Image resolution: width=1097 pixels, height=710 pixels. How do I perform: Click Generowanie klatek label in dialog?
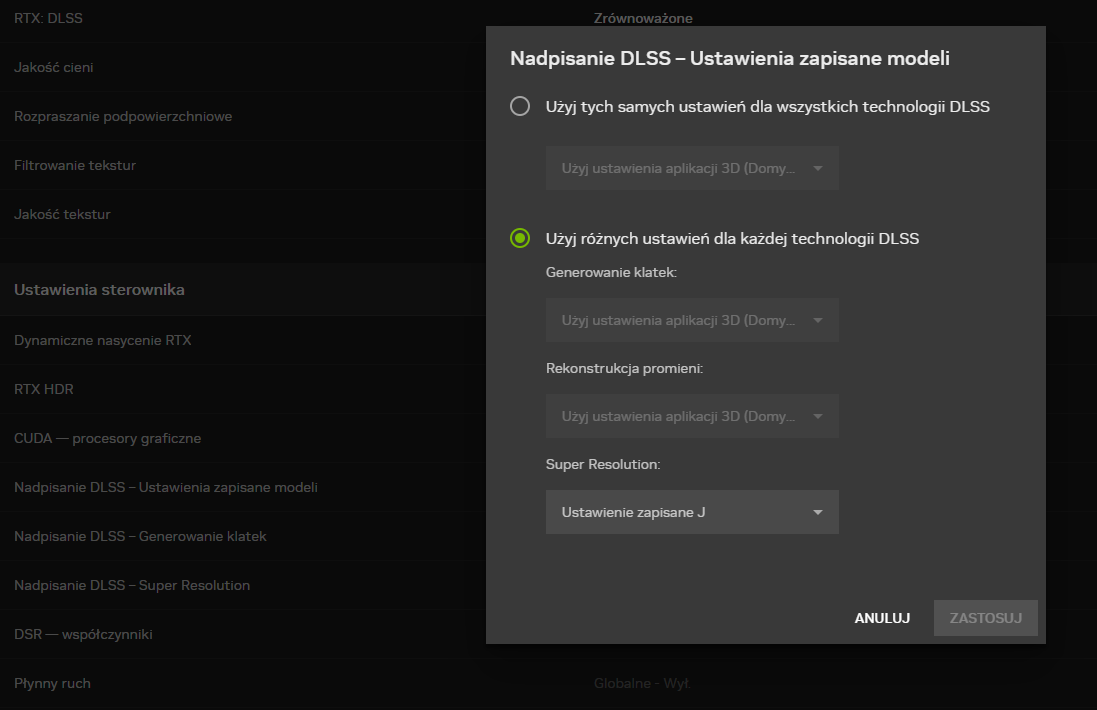click(611, 272)
